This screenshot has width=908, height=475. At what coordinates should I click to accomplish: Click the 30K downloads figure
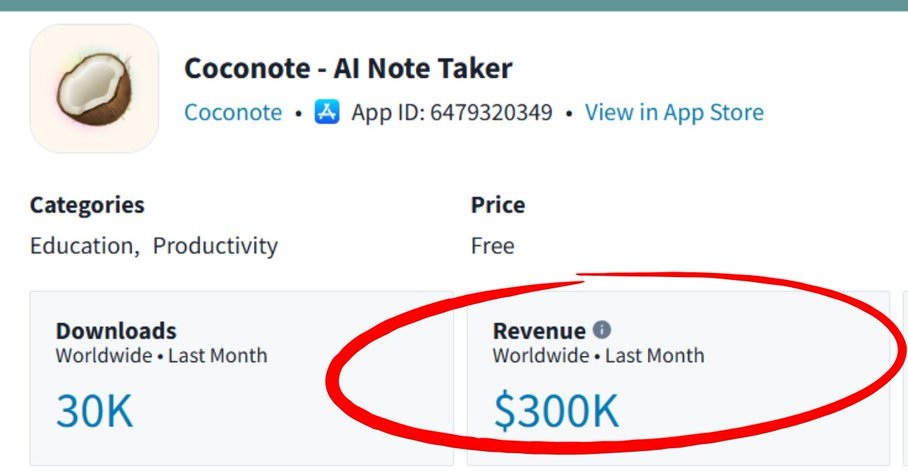point(94,411)
